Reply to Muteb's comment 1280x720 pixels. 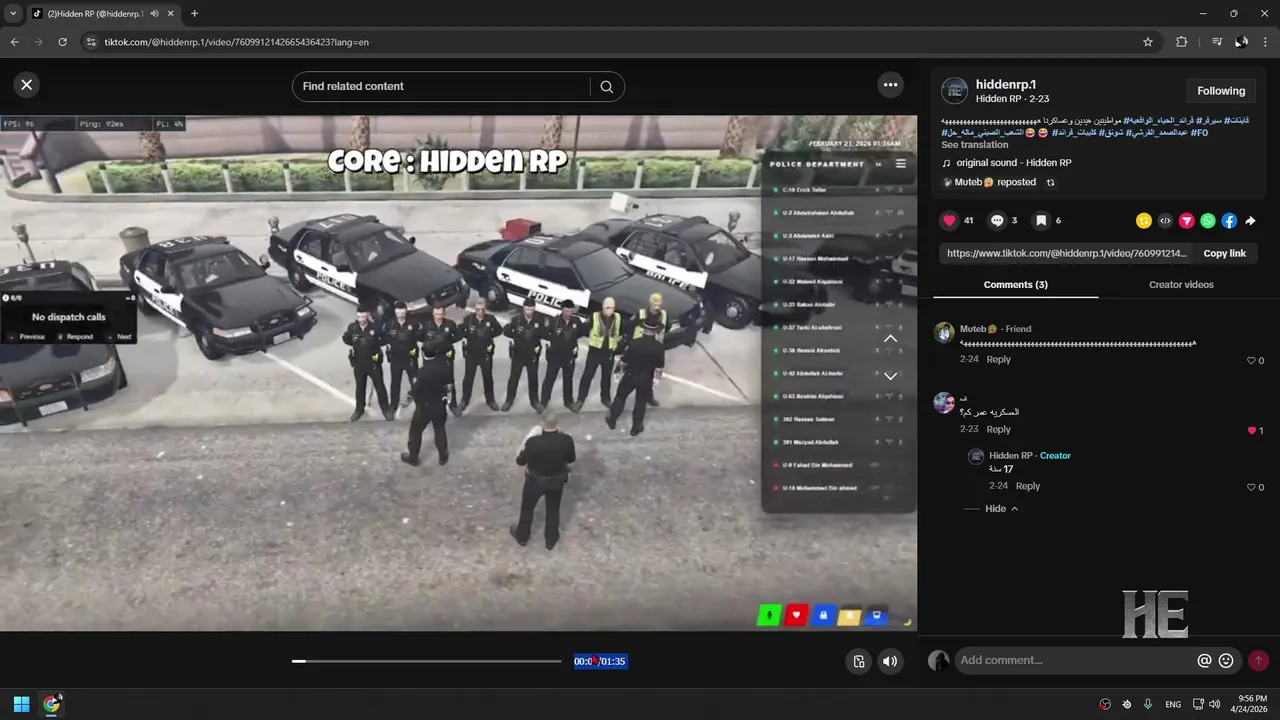point(998,359)
